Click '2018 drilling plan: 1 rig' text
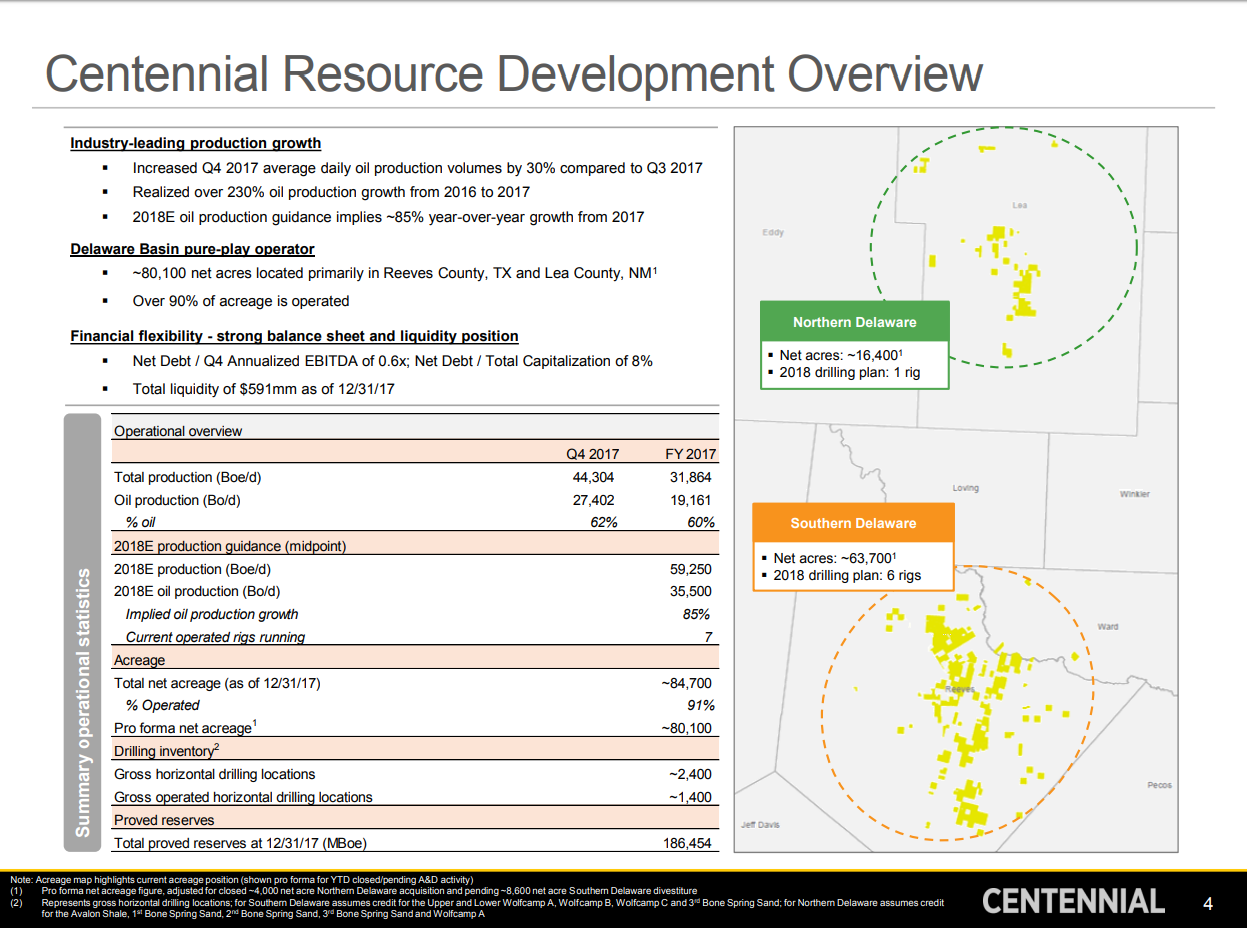The height and width of the screenshot is (928, 1247). (x=850, y=373)
